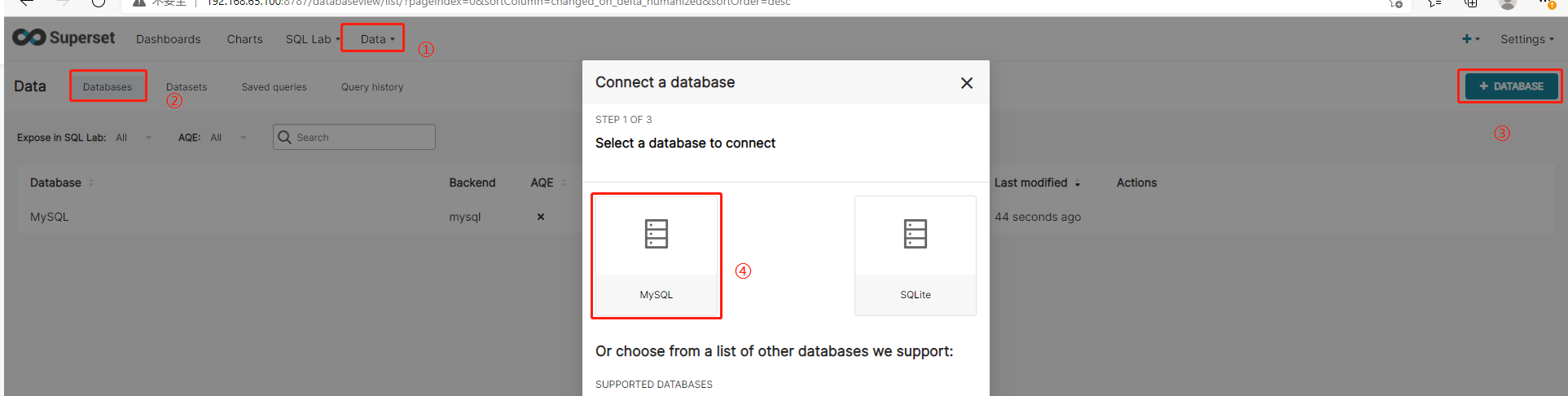Expand the SQL Lab dropdown menu
The height and width of the screenshot is (396, 1568).
[313, 39]
